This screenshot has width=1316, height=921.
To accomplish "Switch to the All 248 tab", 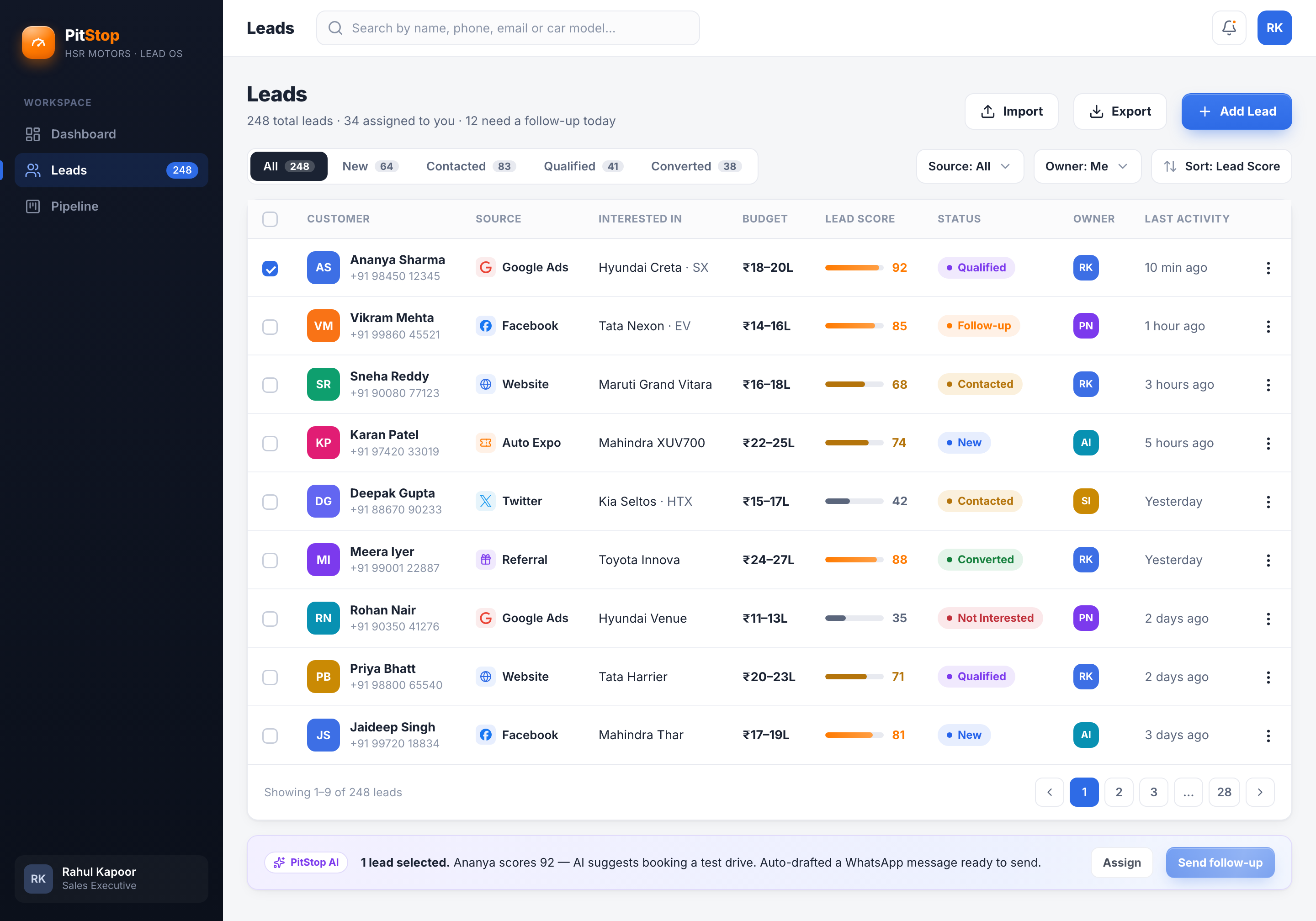I will point(289,166).
